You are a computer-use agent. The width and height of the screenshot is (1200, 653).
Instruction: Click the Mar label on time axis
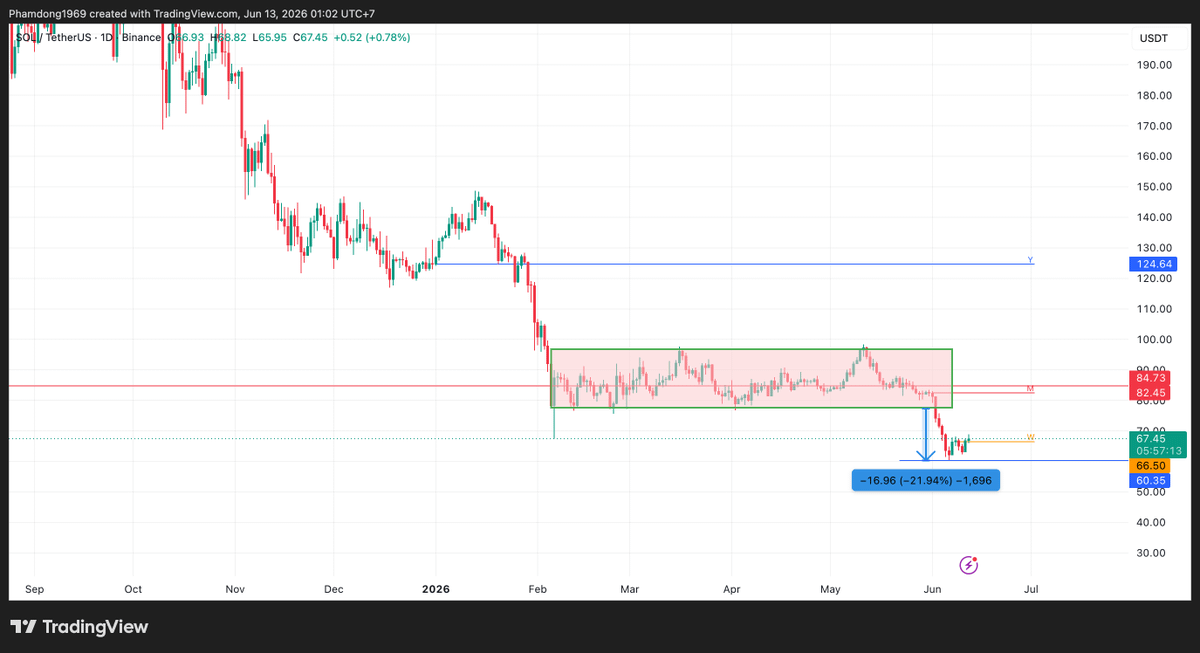(630, 589)
